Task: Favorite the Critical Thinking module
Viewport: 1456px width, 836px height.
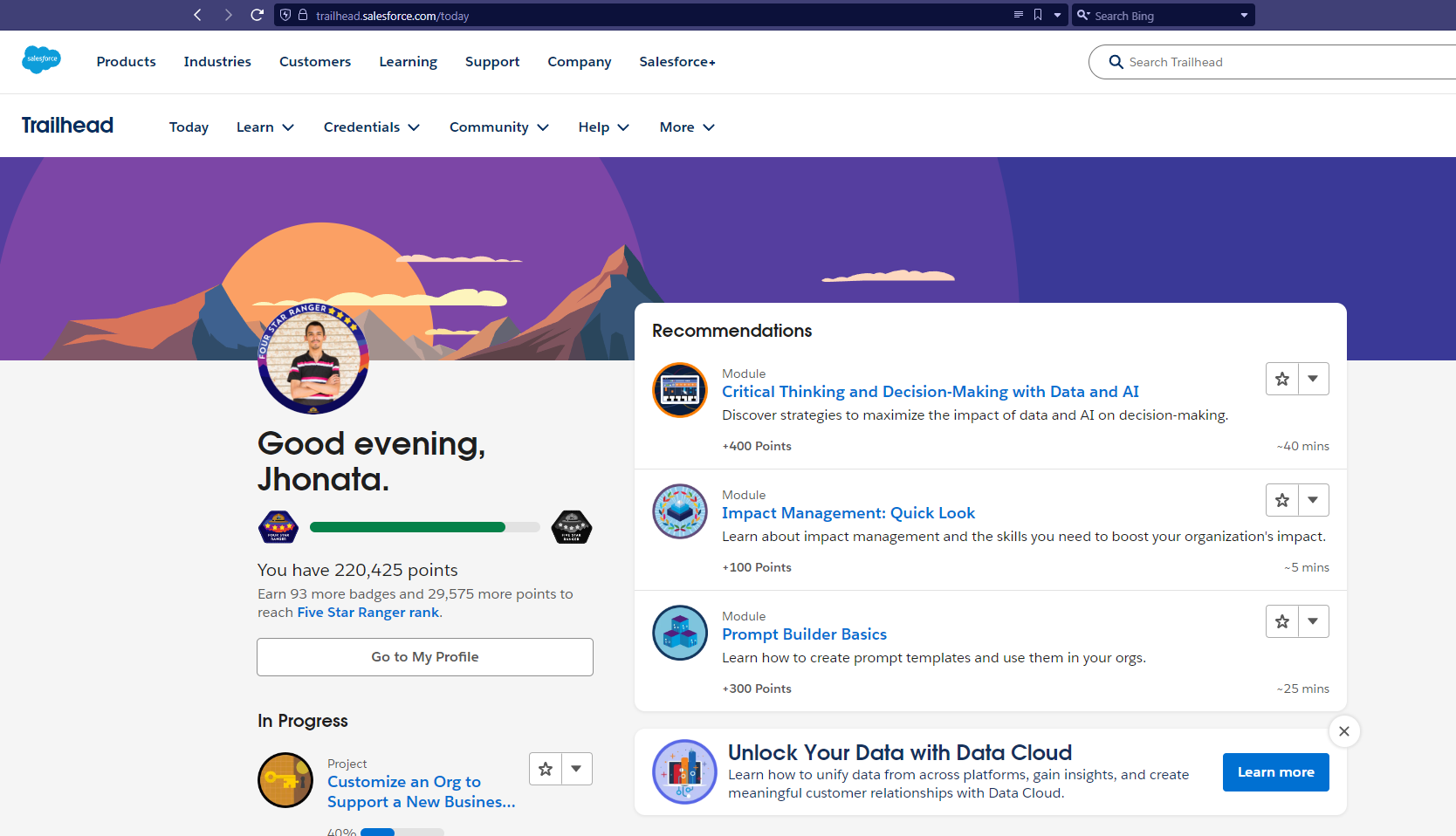Action: coord(1281,379)
